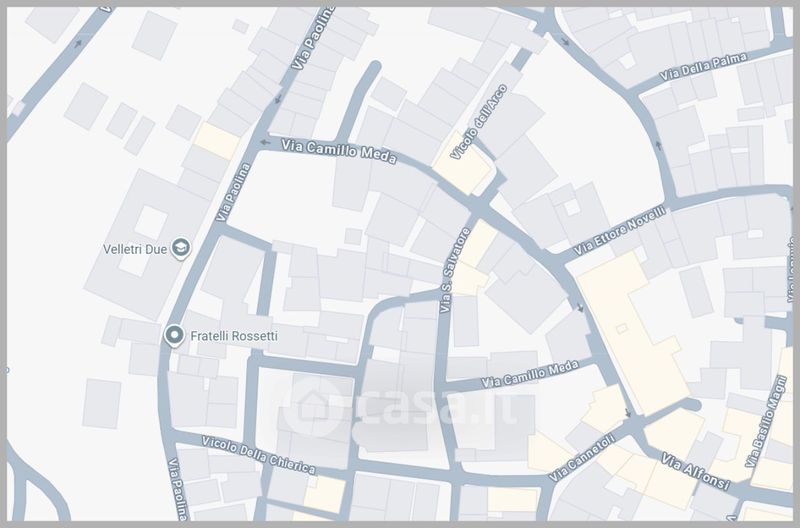Viewport: 800px width, 528px height.
Task: Click the Velletri Due school icon
Action: (181, 247)
